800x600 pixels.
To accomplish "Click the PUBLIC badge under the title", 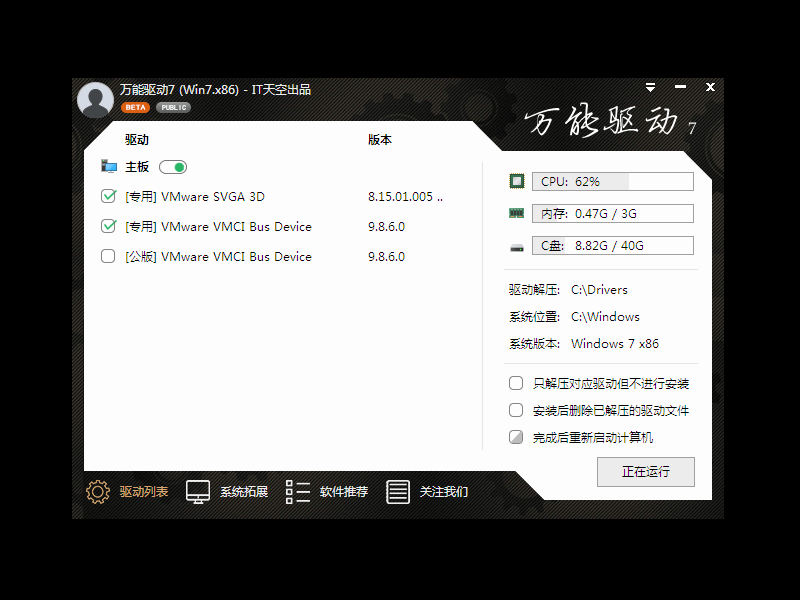I will click(173, 107).
